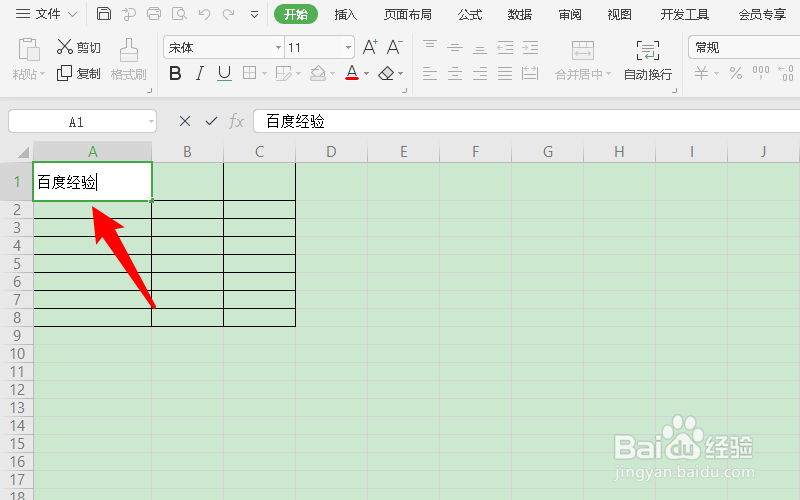Apply thousands separator 000 format
800x500 pixels.
coord(761,73)
